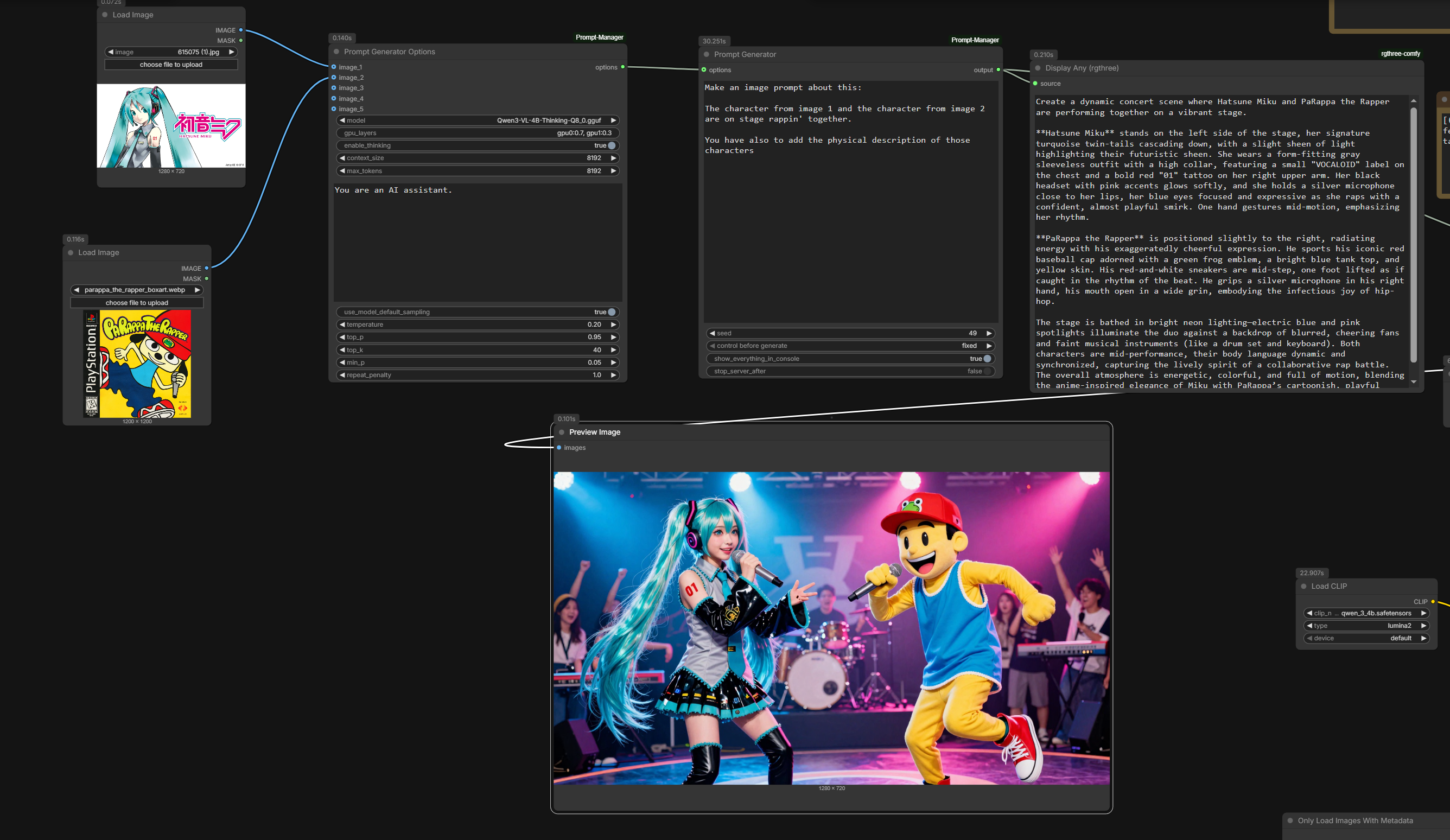Click right arrow to increase seed value
Viewport: 1450px width, 840px height.
tap(989, 333)
